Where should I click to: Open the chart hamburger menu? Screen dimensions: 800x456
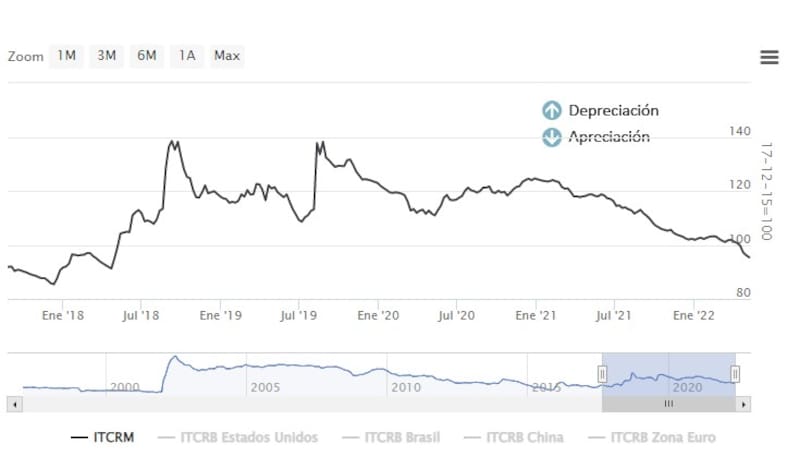click(769, 57)
